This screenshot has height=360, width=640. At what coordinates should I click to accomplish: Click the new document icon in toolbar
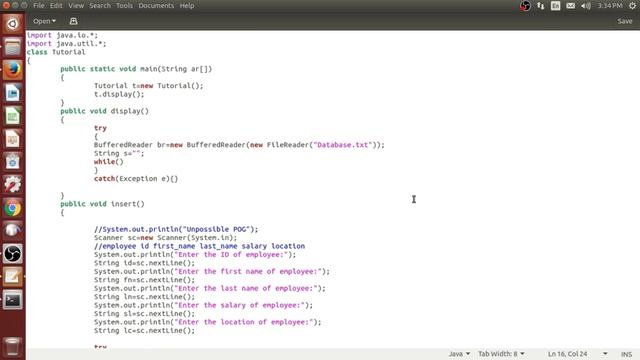click(73, 21)
